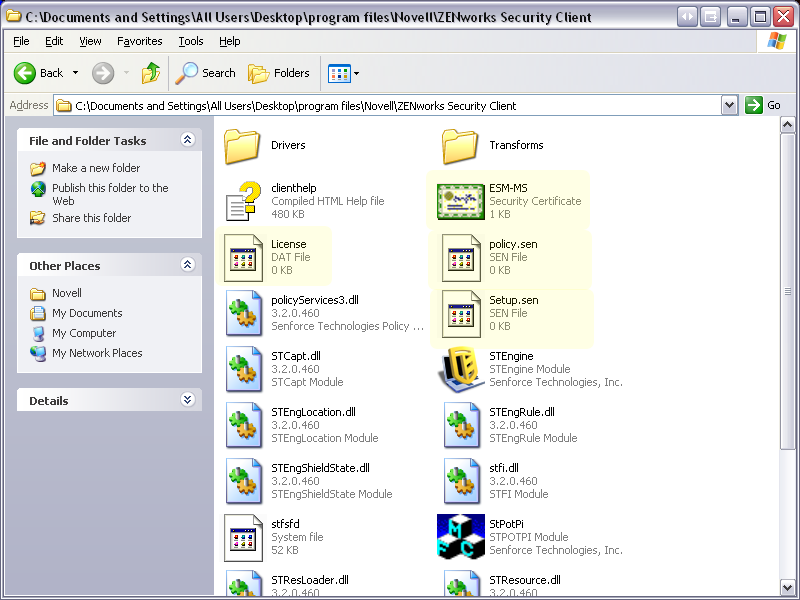Screen dimensions: 800x600
Task: Open the Transforms folder
Action: point(461,146)
